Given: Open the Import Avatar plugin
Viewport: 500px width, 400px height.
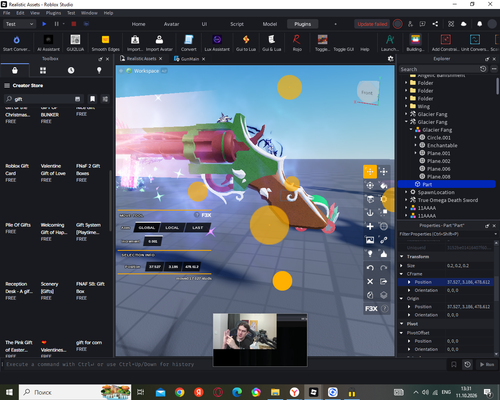Looking at the screenshot, I should point(159,43).
